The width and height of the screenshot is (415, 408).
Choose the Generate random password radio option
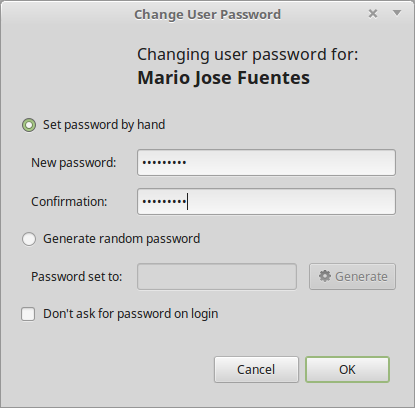(x=29, y=239)
